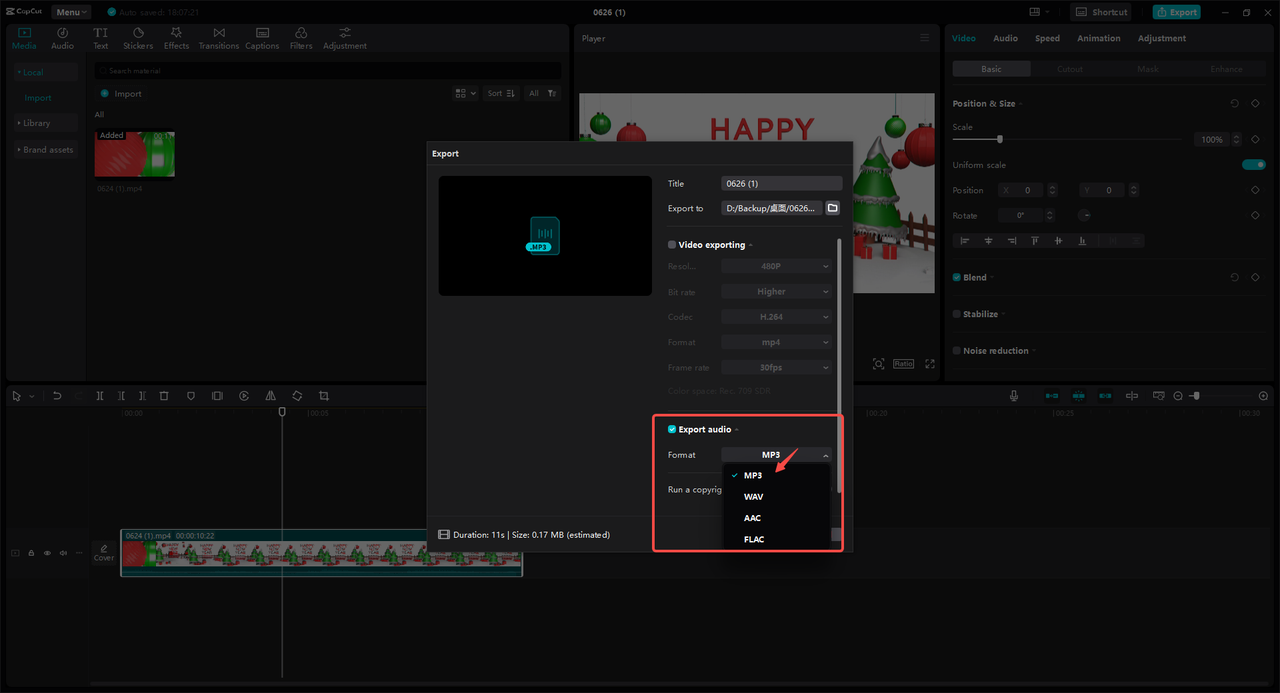Click the timeline crop icon

coord(324,396)
